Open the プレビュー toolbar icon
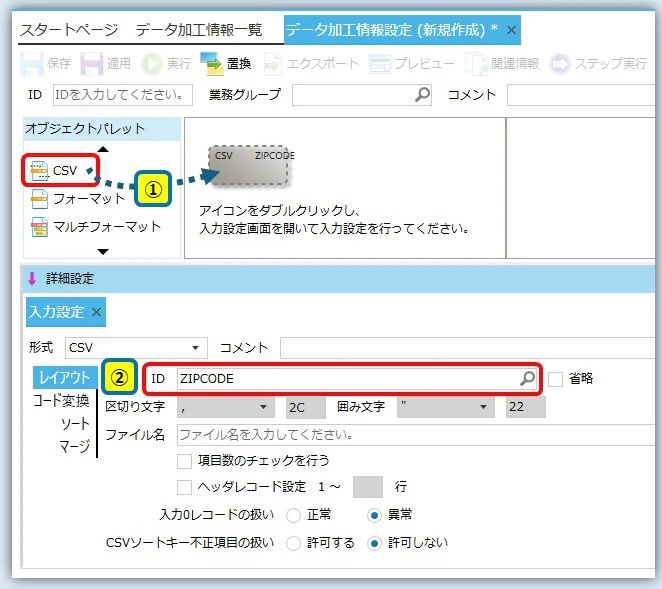This screenshot has height=589, width=662. click(380, 64)
